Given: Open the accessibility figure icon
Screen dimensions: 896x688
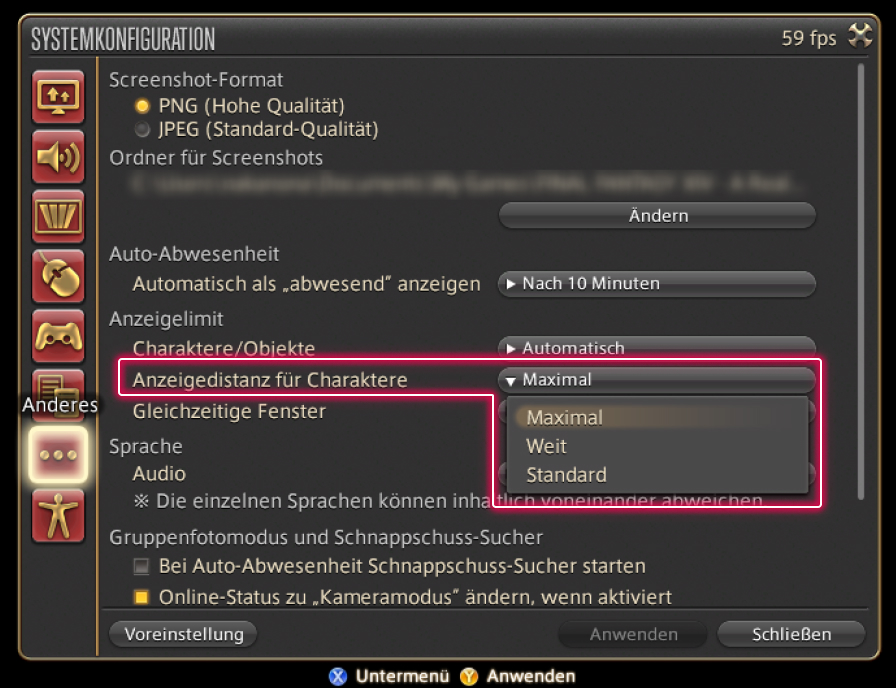Looking at the screenshot, I should click(58, 515).
